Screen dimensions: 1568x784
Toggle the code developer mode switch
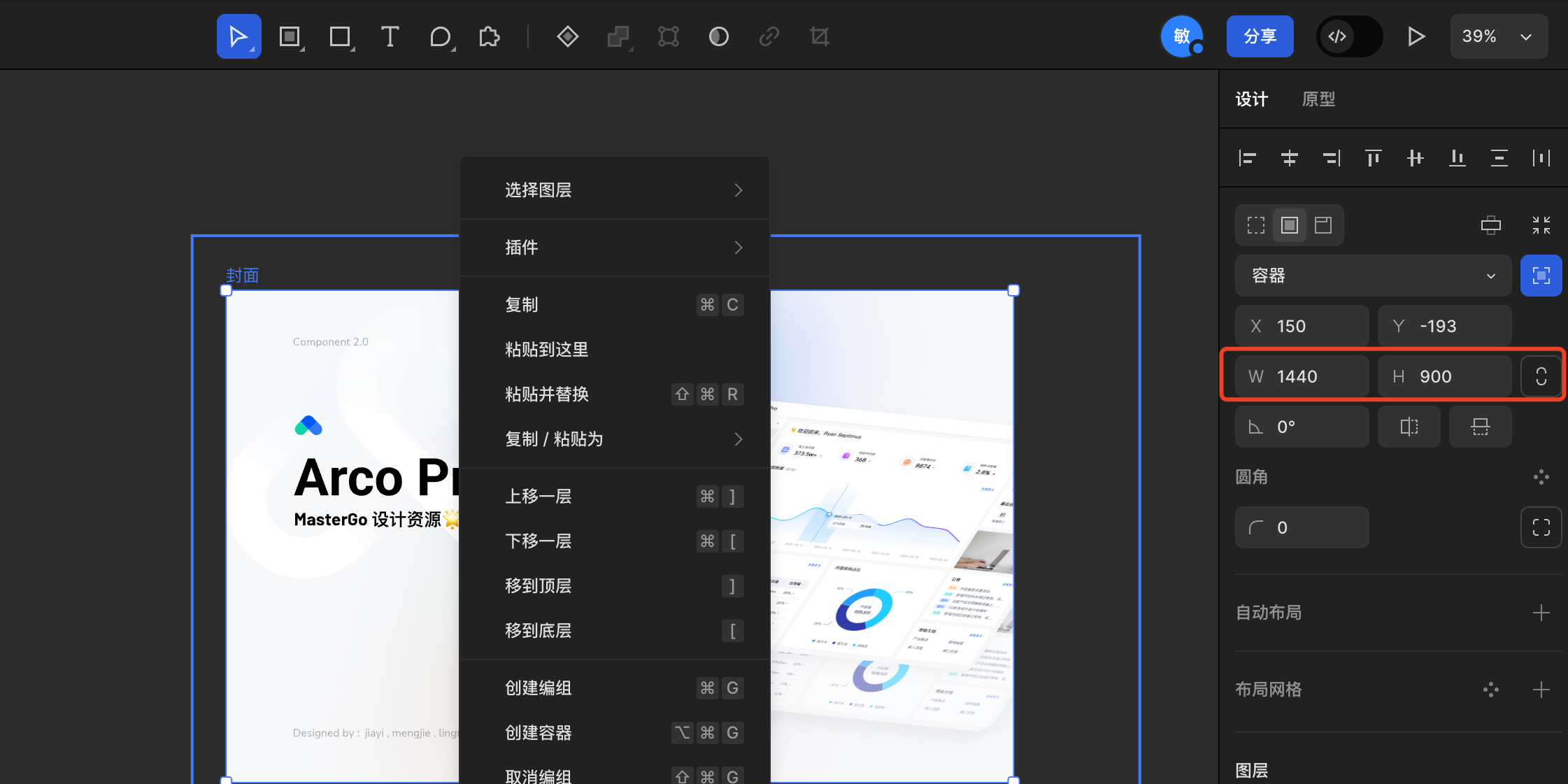click(x=1348, y=36)
